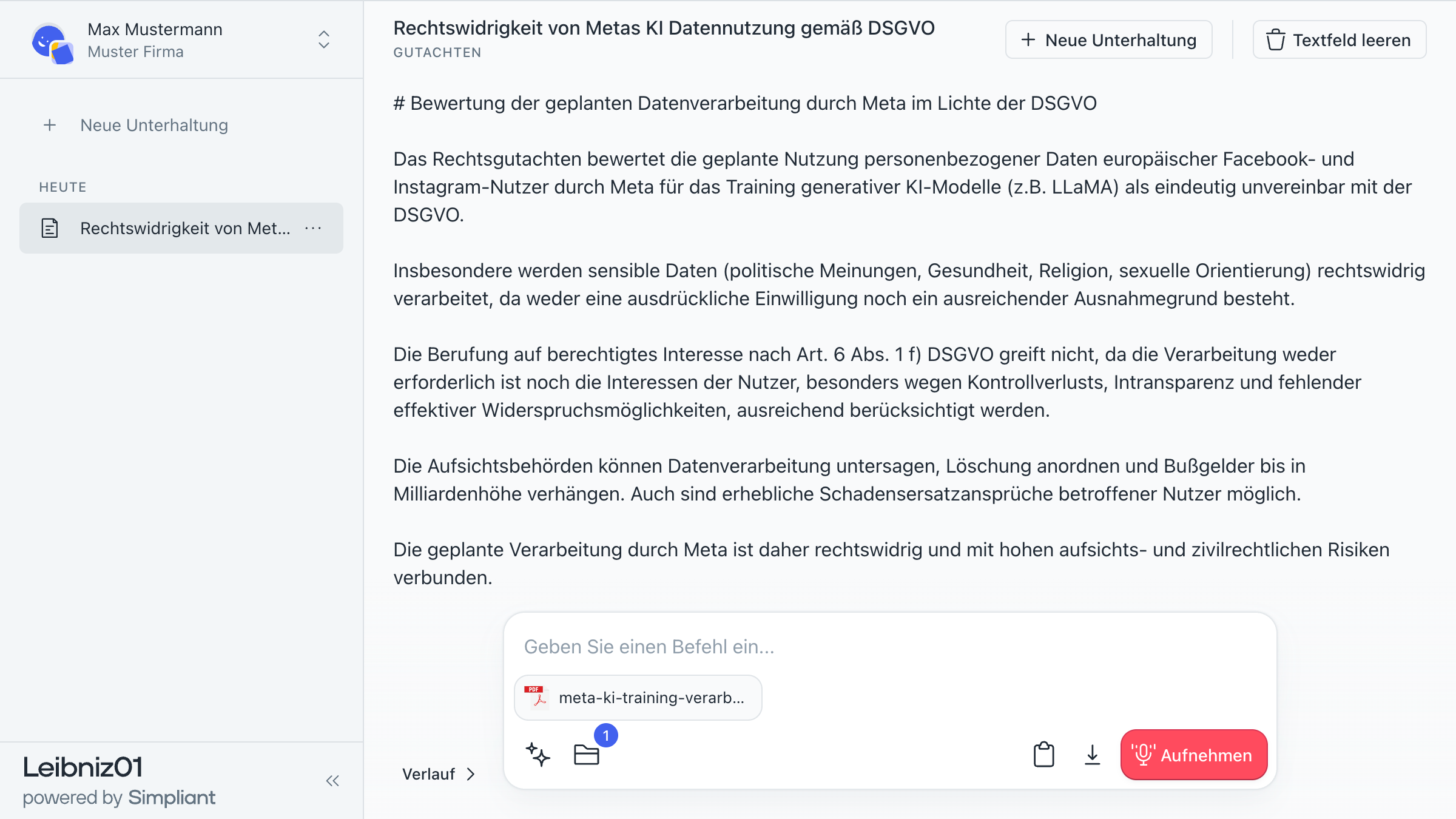The image size is (1456, 819).
Task: Open the folder icon with the badge 1
Action: point(586,755)
